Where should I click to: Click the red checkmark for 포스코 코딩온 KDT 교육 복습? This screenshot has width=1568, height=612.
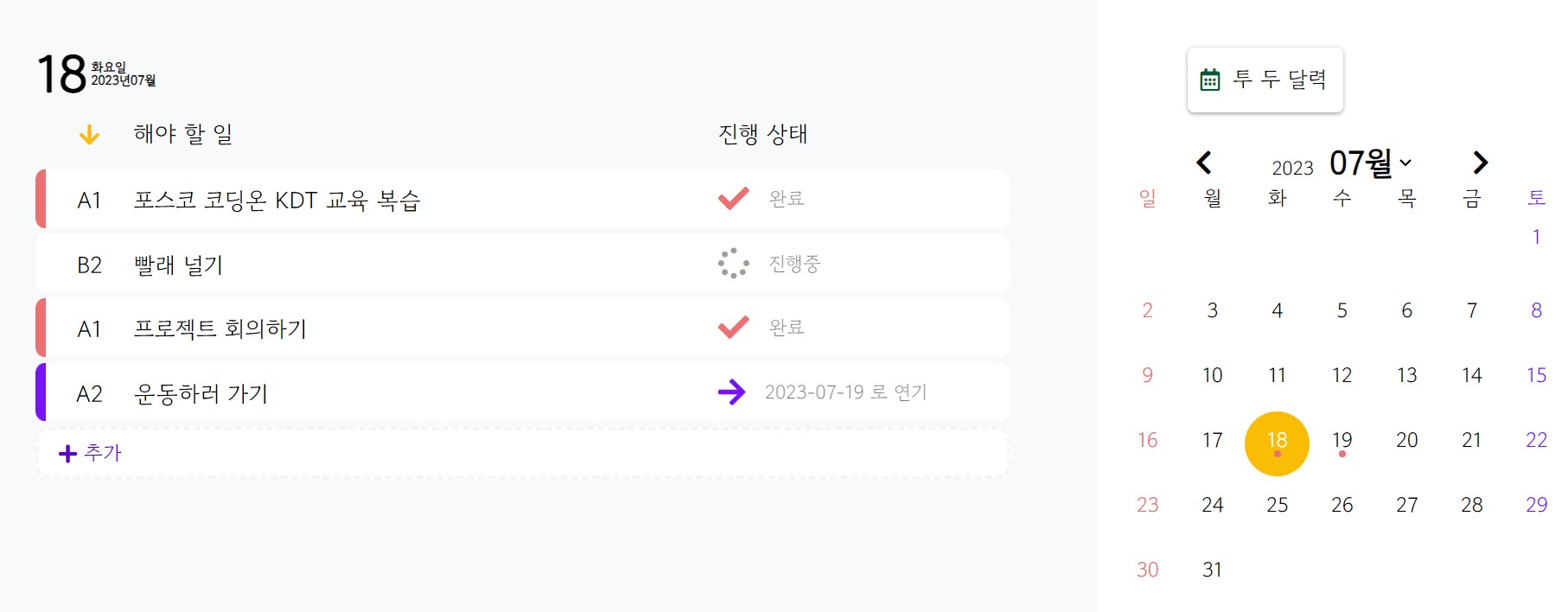[x=733, y=199]
